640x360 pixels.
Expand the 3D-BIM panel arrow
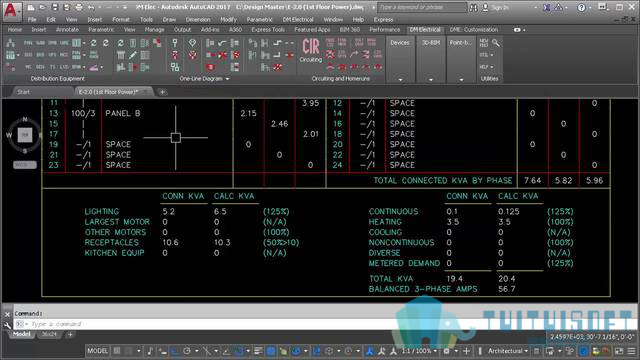click(x=431, y=80)
